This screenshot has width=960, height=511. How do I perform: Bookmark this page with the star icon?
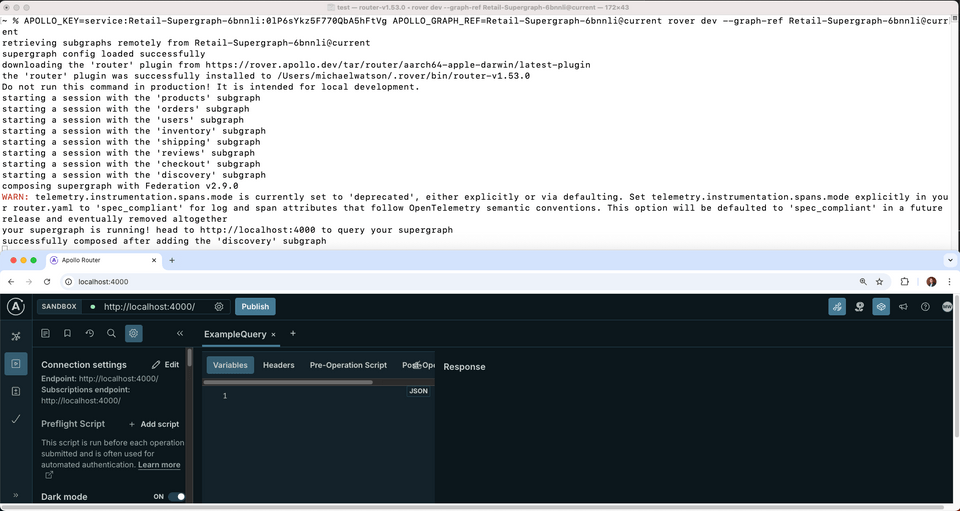click(x=880, y=282)
